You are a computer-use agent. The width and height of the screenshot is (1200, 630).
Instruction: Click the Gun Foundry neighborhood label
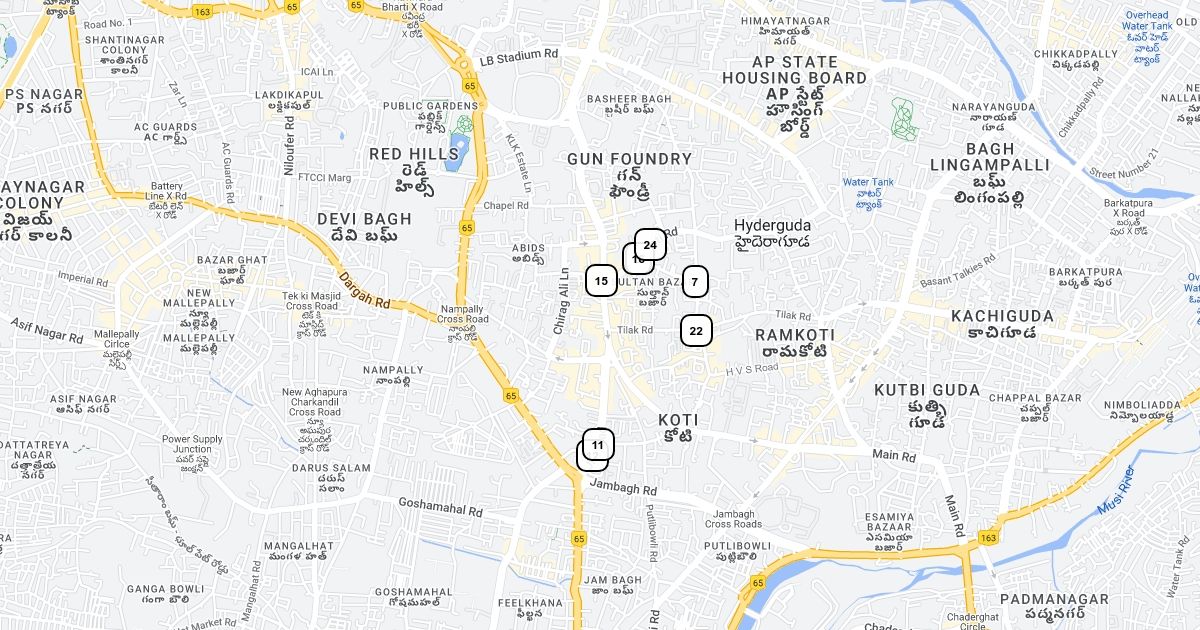(x=630, y=175)
